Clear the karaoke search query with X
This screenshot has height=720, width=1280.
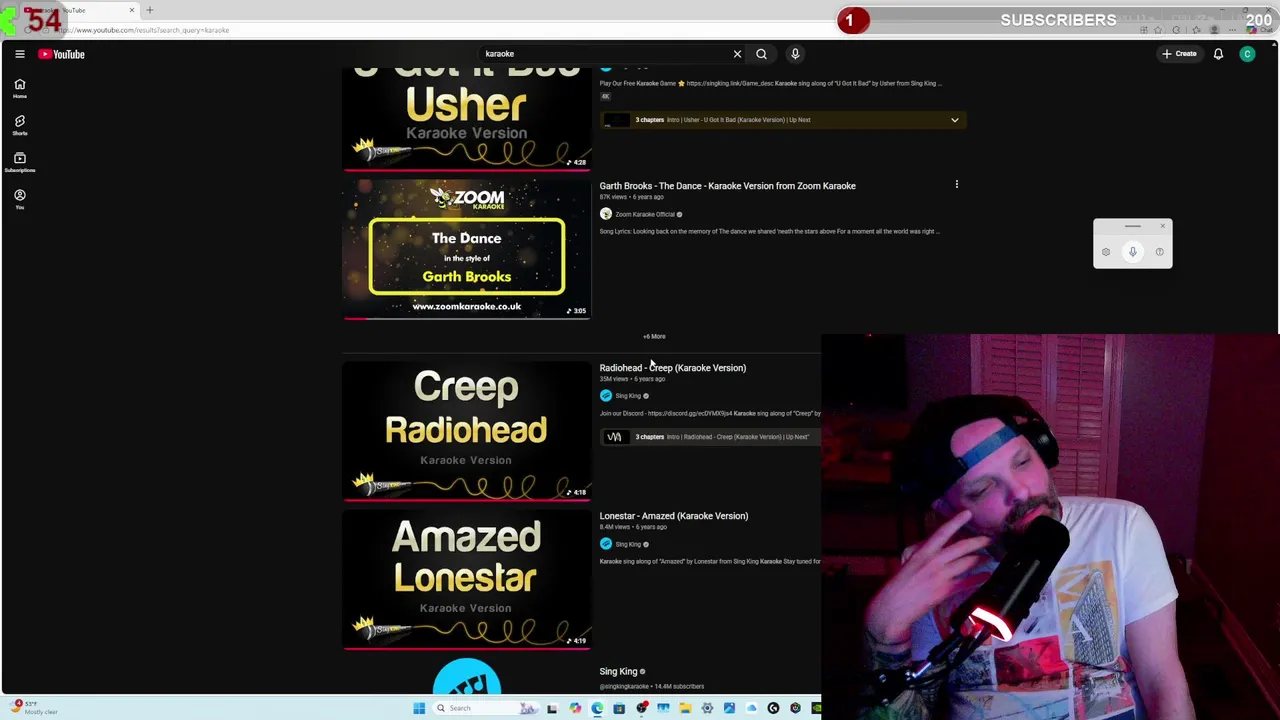coord(737,54)
